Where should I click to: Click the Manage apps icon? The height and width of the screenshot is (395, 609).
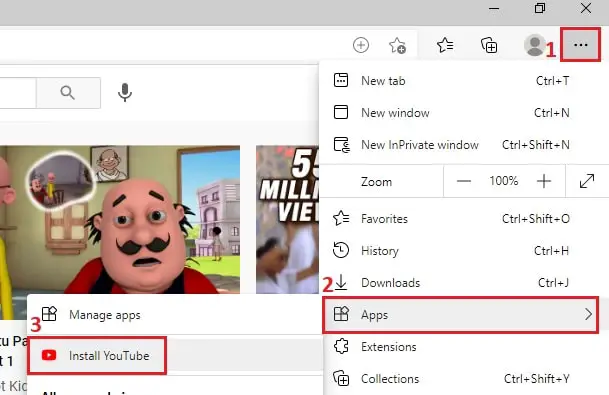49,314
